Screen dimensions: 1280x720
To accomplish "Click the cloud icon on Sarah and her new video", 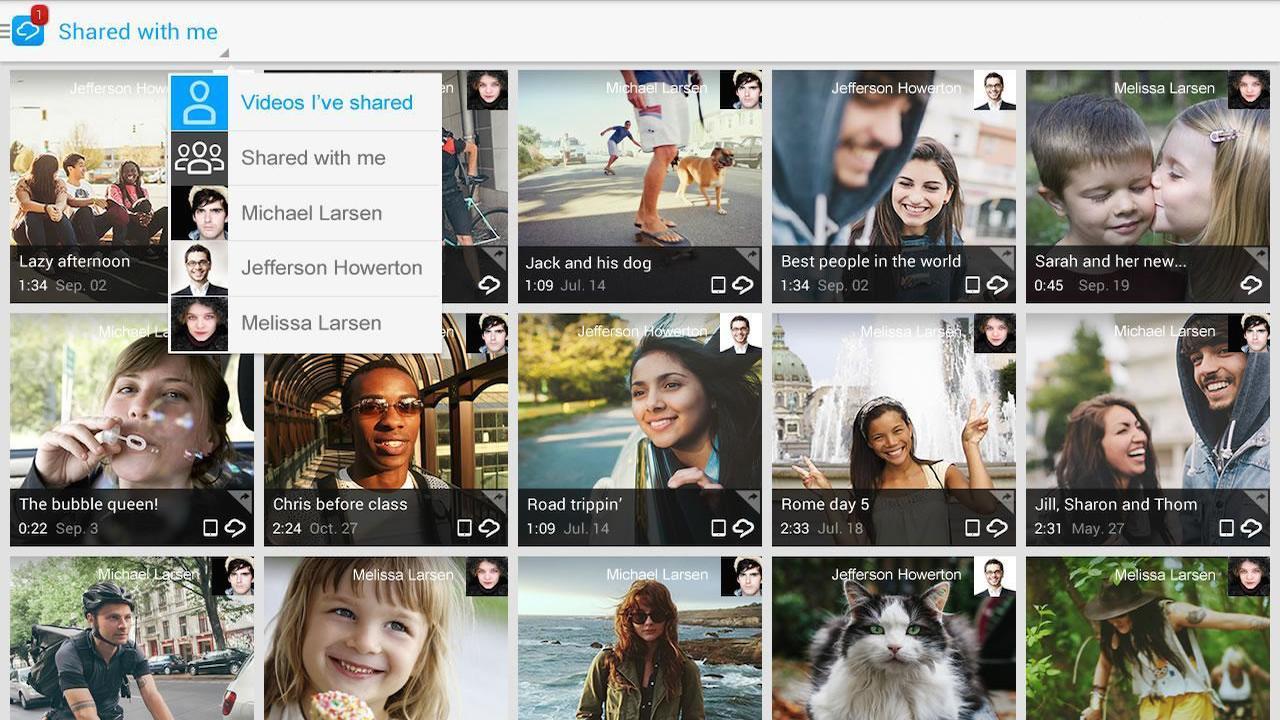I will [x=1251, y=284].
